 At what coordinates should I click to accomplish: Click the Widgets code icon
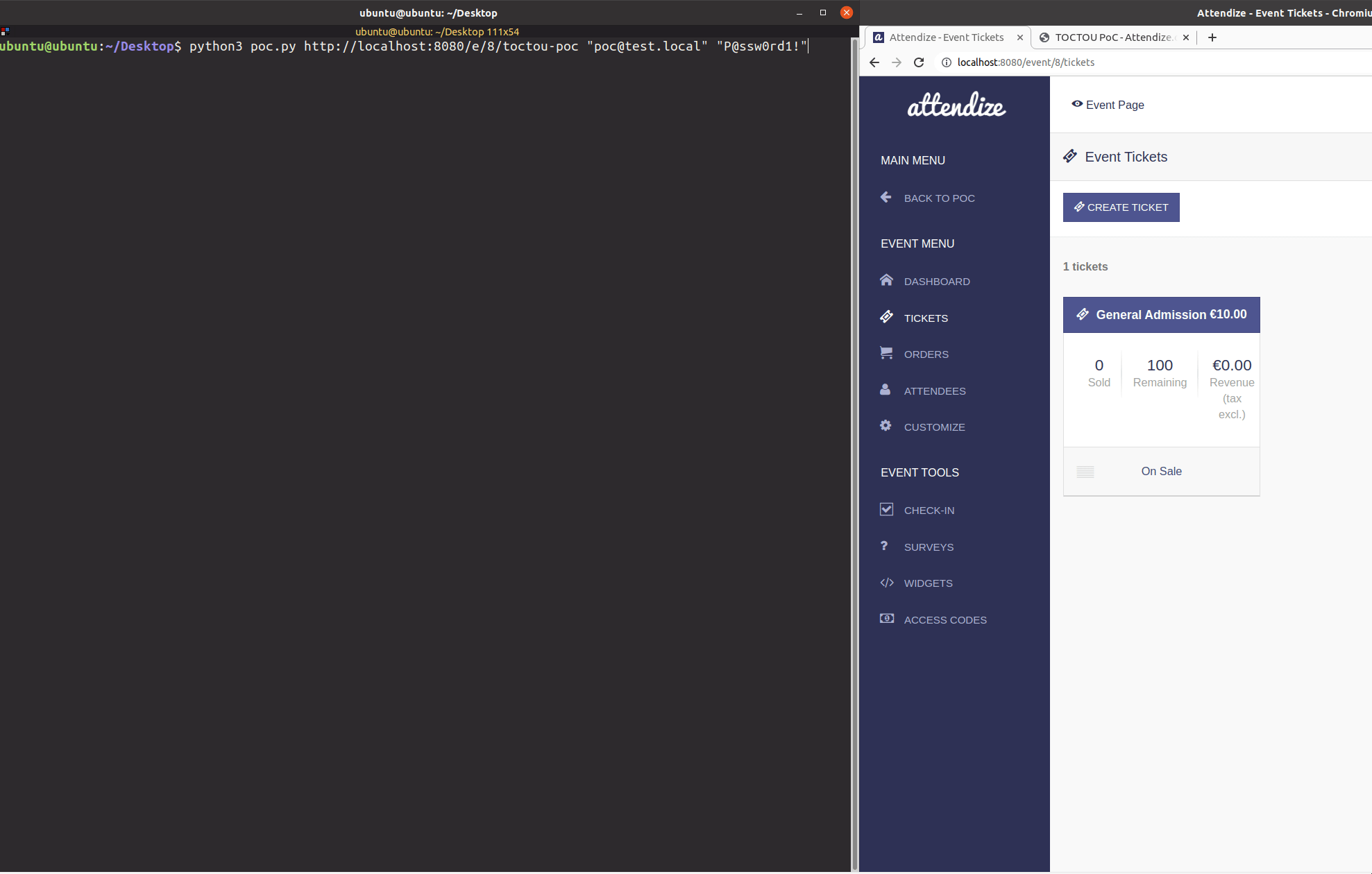point(886,583)
